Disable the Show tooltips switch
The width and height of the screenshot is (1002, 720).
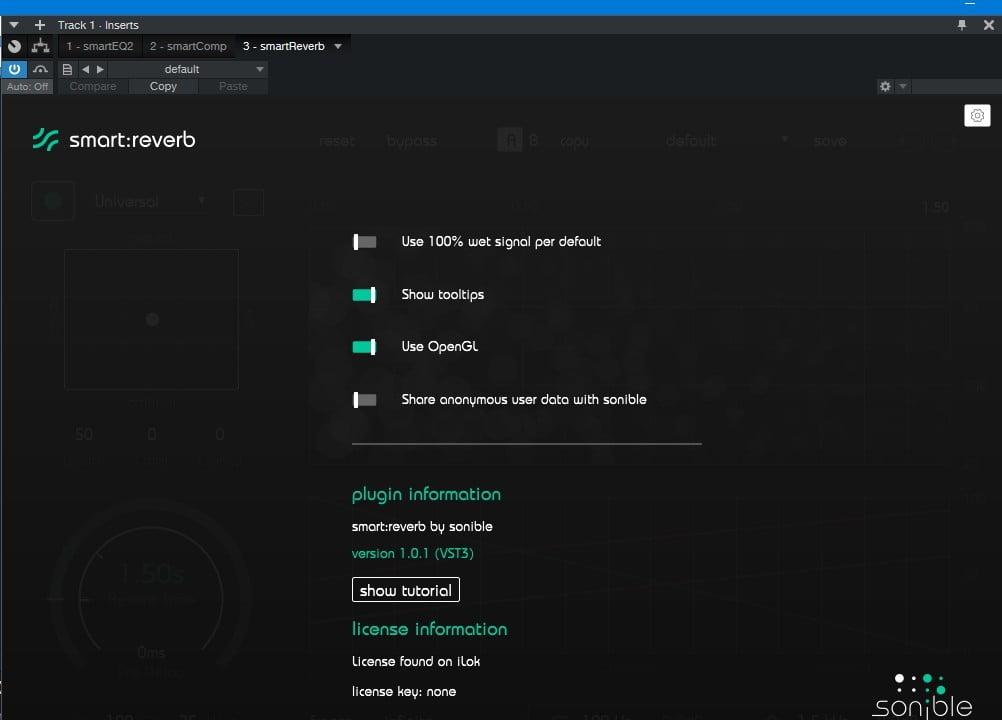pos(364,295)
